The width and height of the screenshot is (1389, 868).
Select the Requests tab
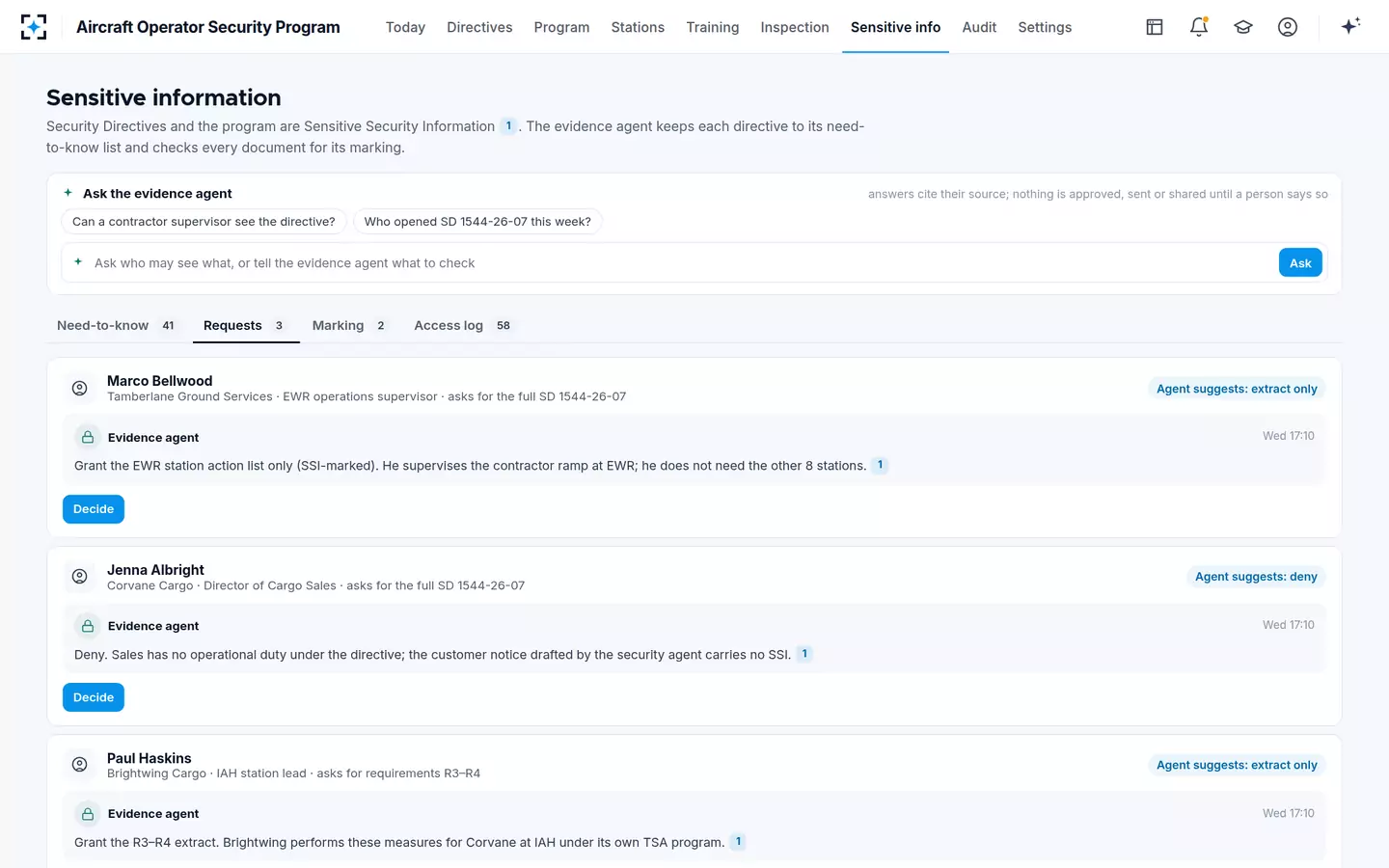click(x=245, y=326)
